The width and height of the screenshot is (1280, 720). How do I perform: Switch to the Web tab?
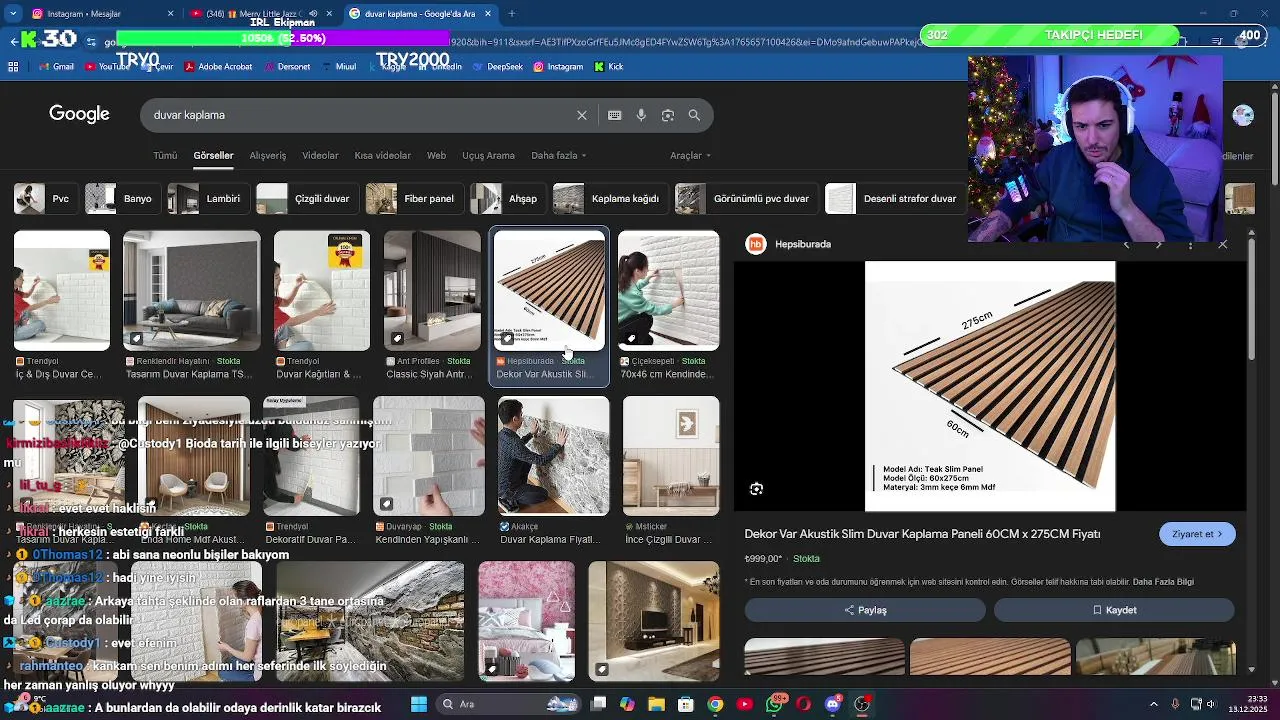click(436, 156)
